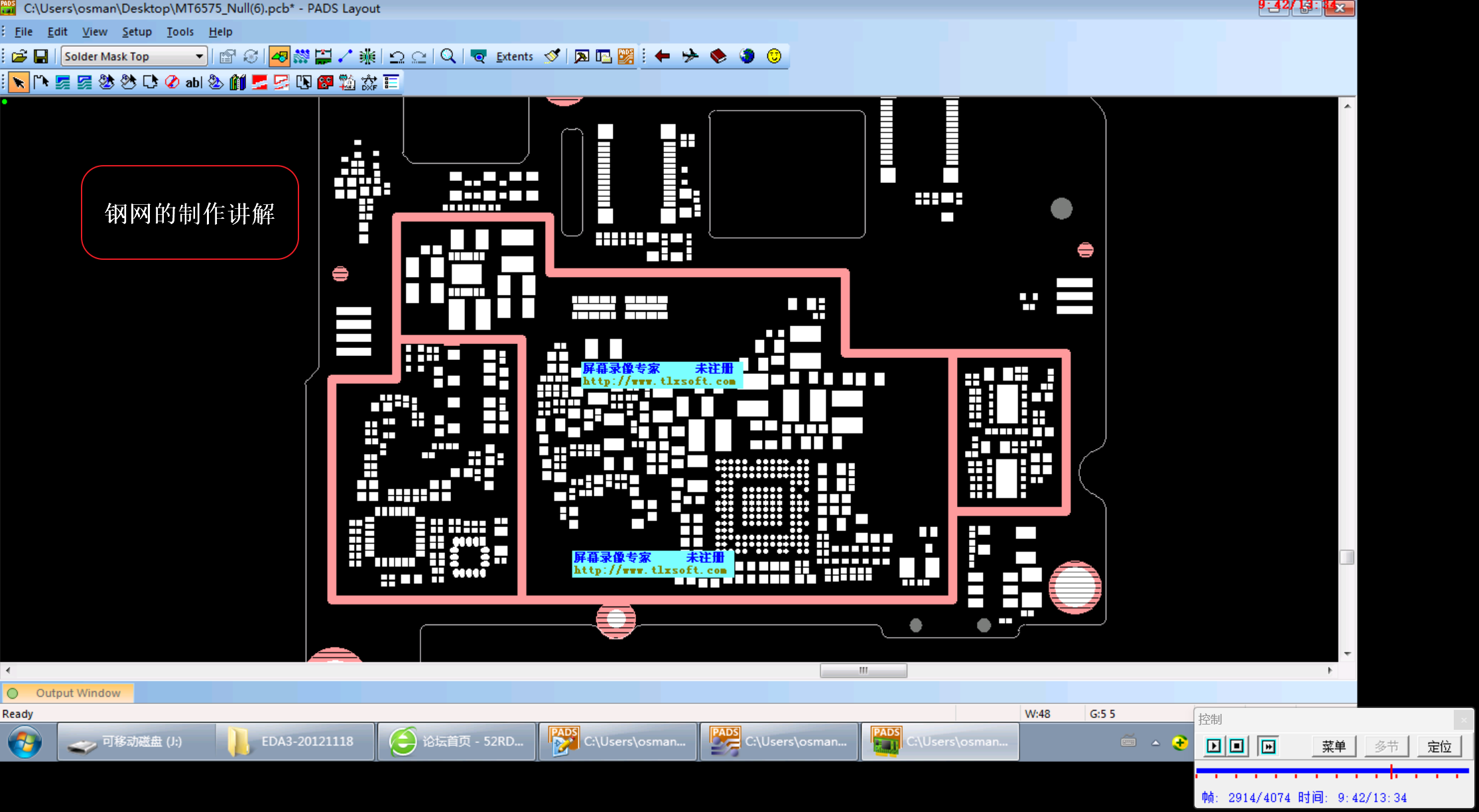Open the BGA toolbar chip icon
This screenshot has width=1479, height=812.
(367, 56)
